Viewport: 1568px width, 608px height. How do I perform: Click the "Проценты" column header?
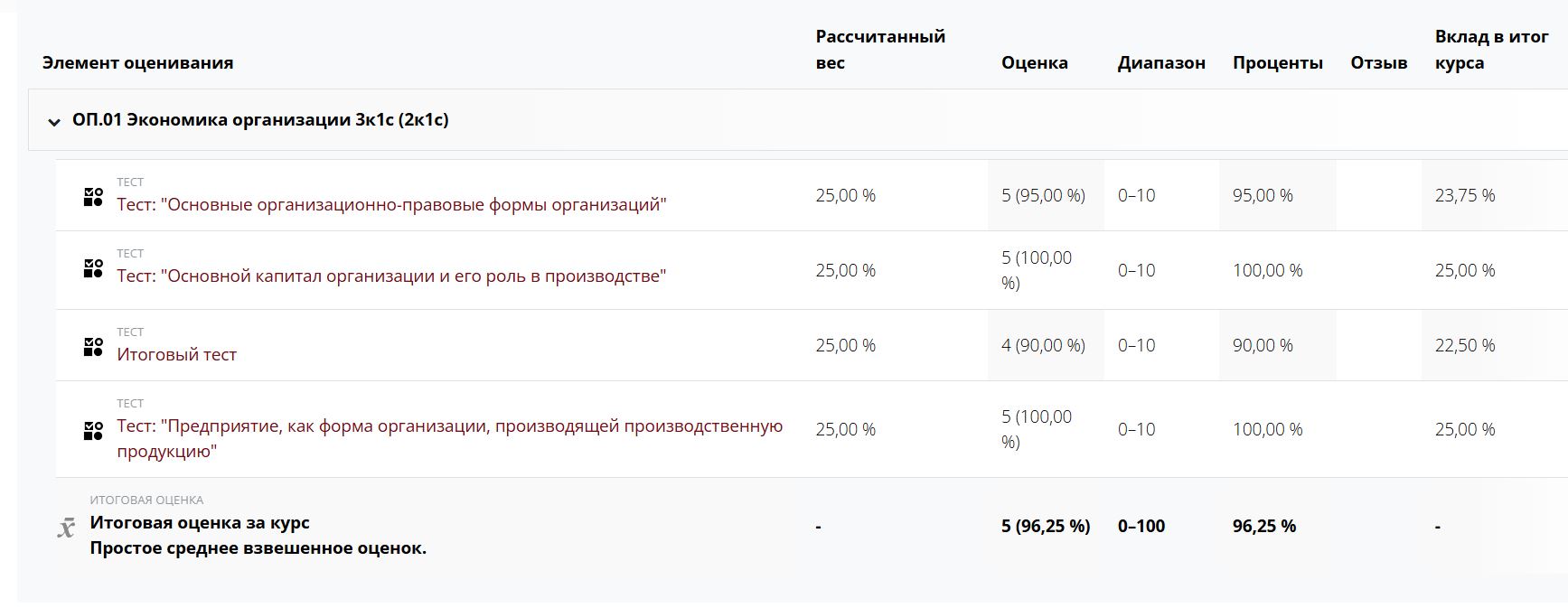coord(1277,63)
